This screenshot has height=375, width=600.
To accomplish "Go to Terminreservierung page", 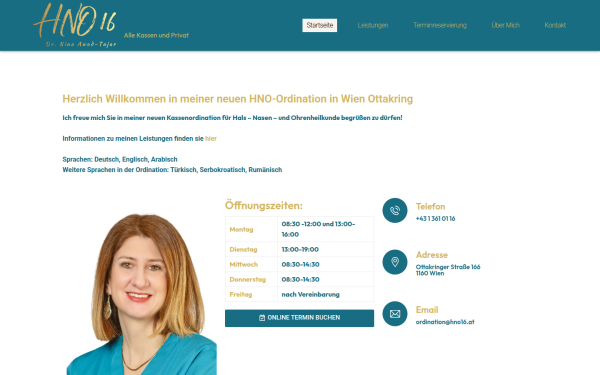I will point(440,25).
